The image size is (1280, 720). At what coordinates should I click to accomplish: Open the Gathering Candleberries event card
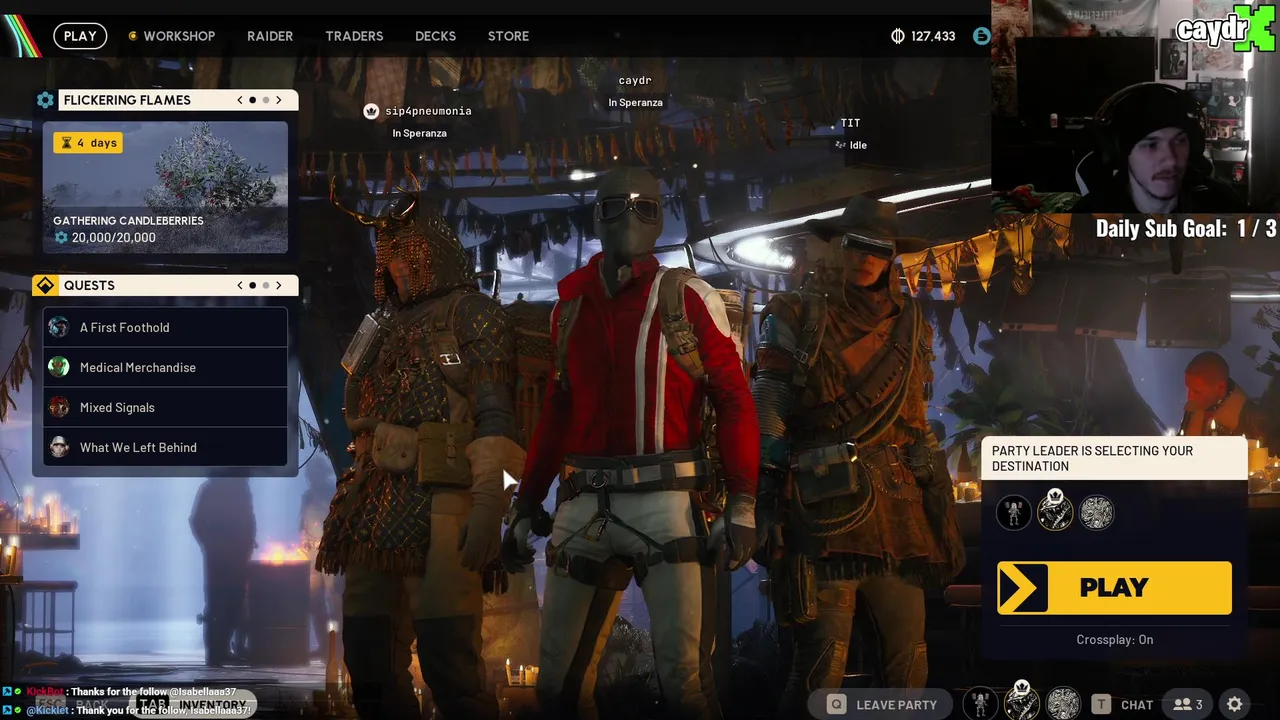coord(165,187)
